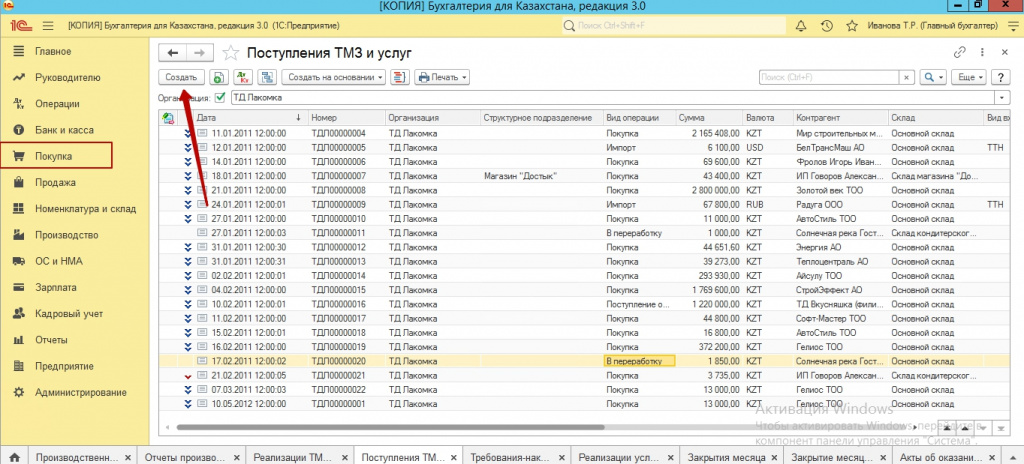Open the history clock icon

click(x=826, y=26)
